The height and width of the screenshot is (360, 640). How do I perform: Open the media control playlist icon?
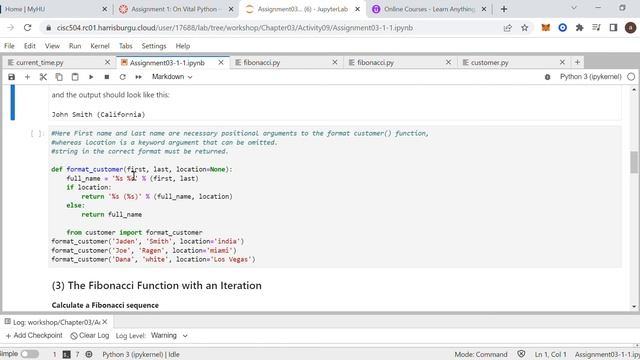point(596,28)
